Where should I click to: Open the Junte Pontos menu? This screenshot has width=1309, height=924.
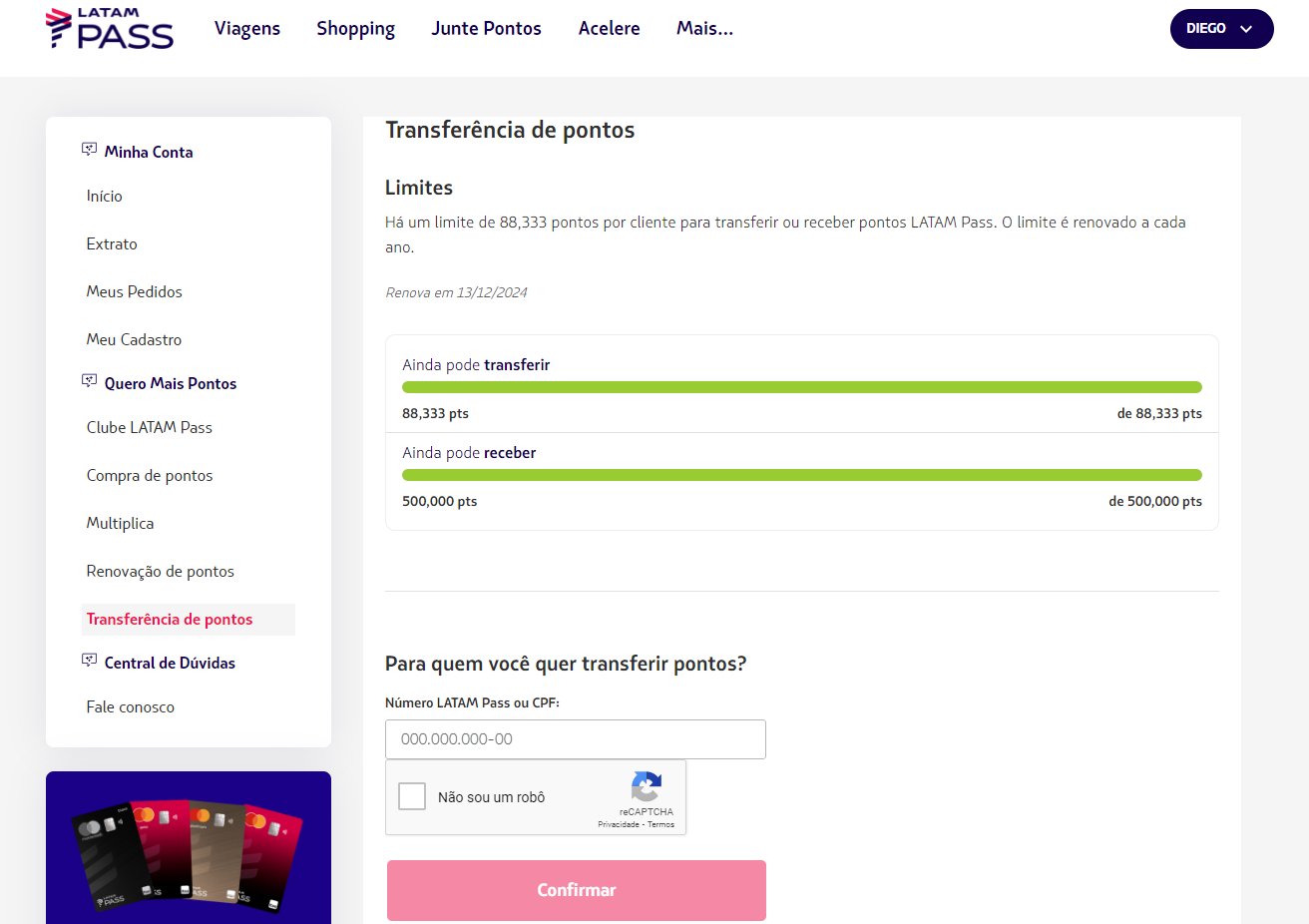click(x=487, y=29)
